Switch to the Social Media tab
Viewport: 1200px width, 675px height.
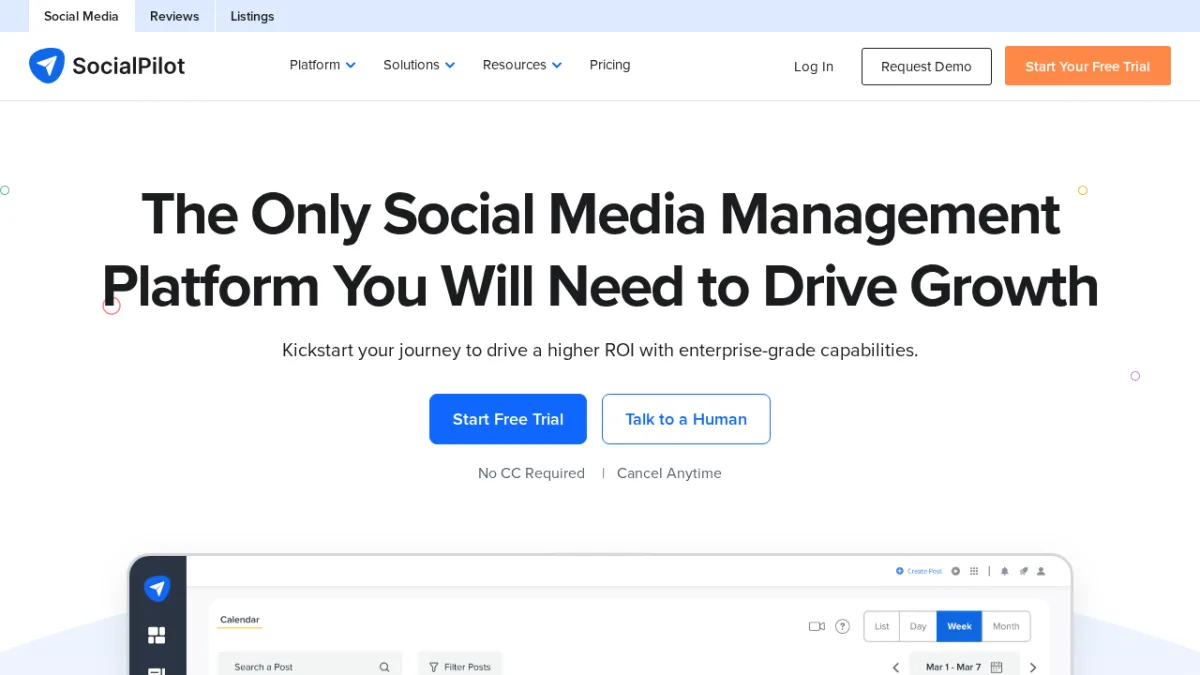pyautogui.click(x=81, y=16)
